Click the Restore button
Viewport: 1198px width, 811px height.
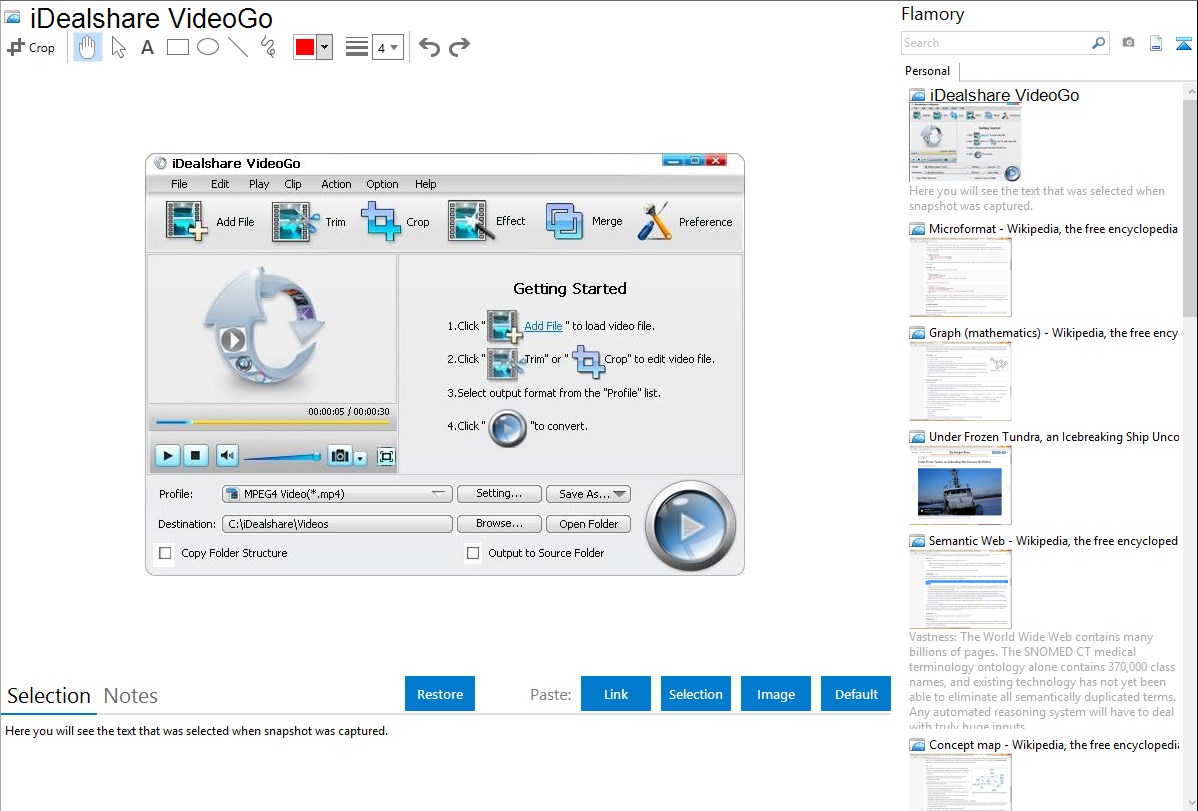pos(440,693)
